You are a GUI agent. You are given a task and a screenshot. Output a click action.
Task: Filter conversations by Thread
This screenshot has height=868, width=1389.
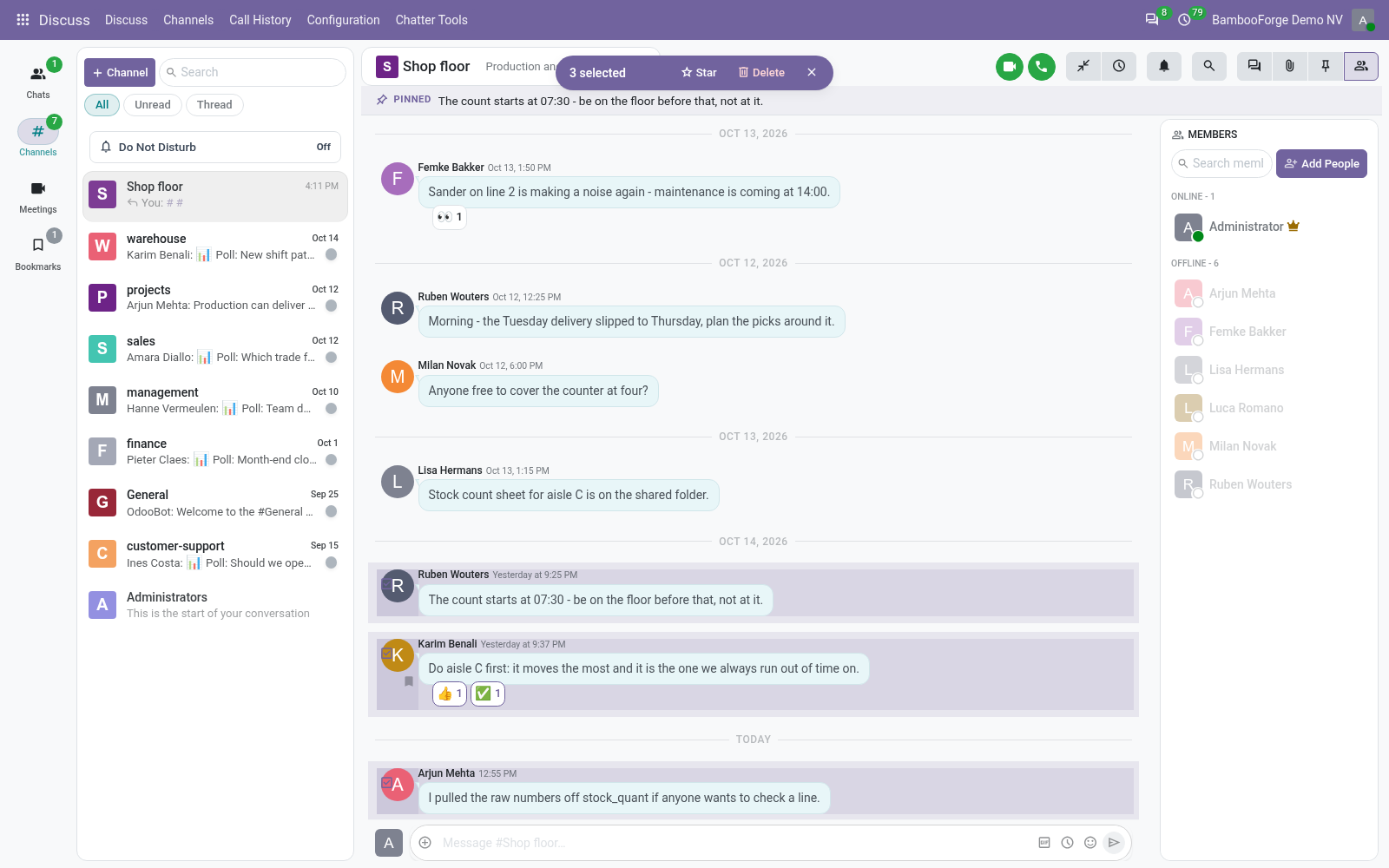point(214,105)
